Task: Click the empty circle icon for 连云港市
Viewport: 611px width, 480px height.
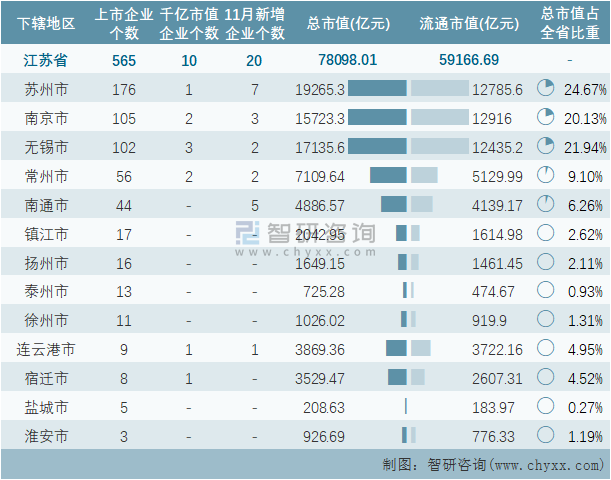Action: (545, 349)
